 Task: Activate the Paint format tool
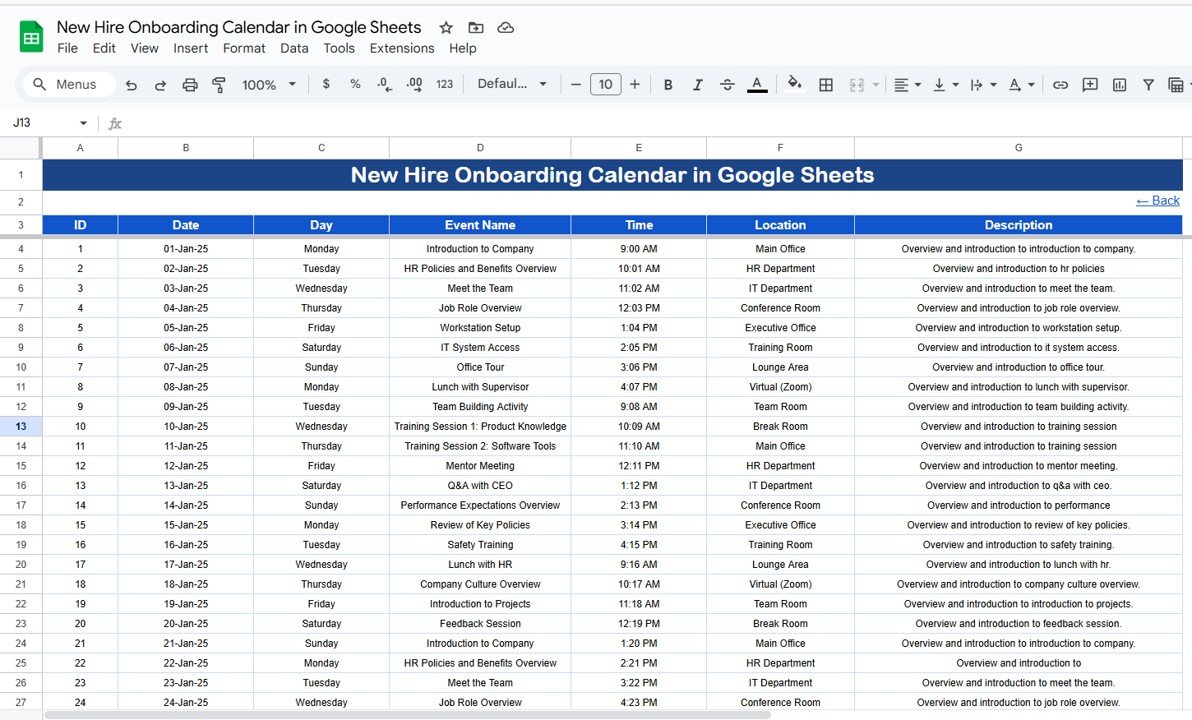point(219,85)
